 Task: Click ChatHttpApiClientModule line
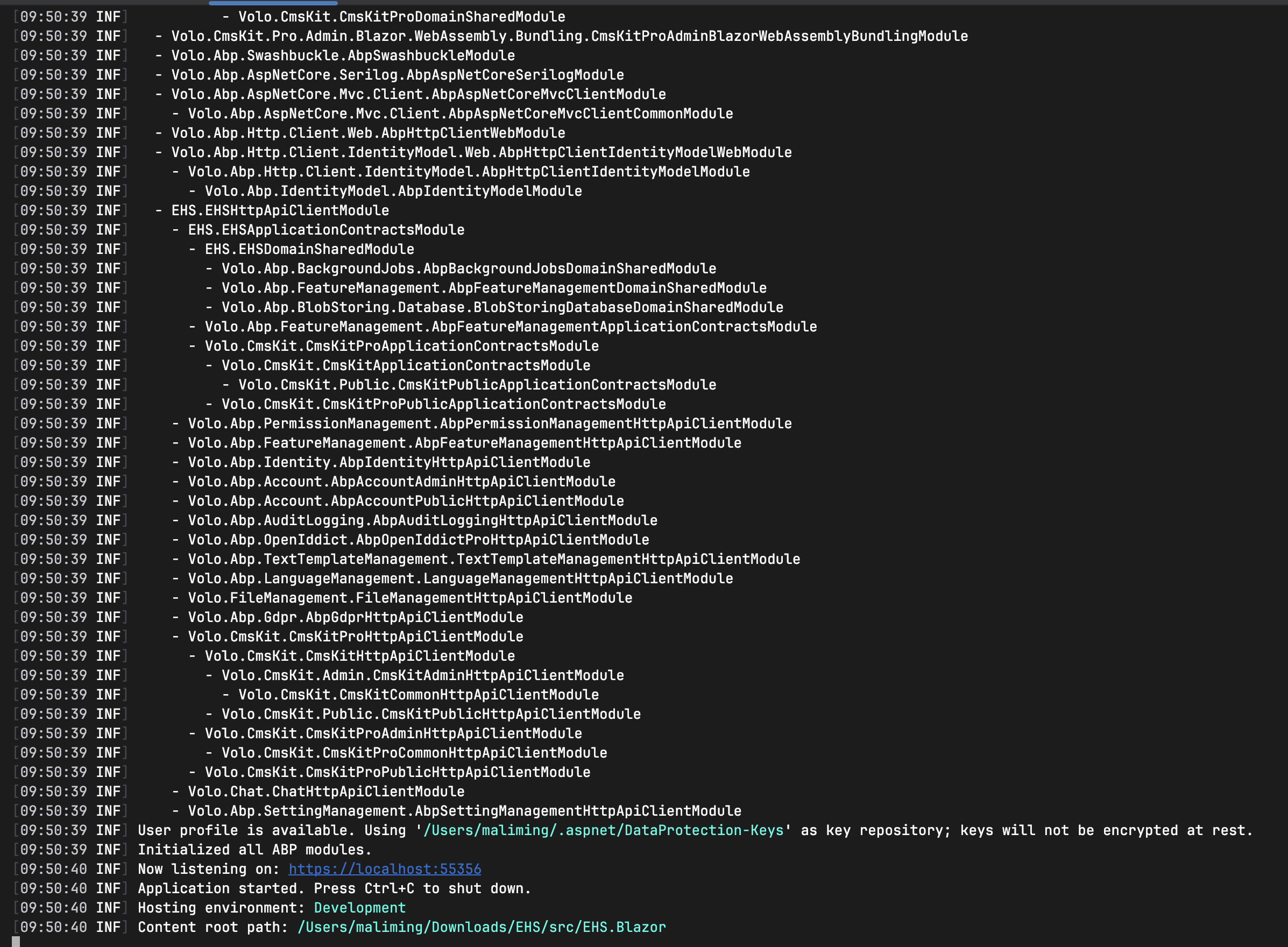326,791
